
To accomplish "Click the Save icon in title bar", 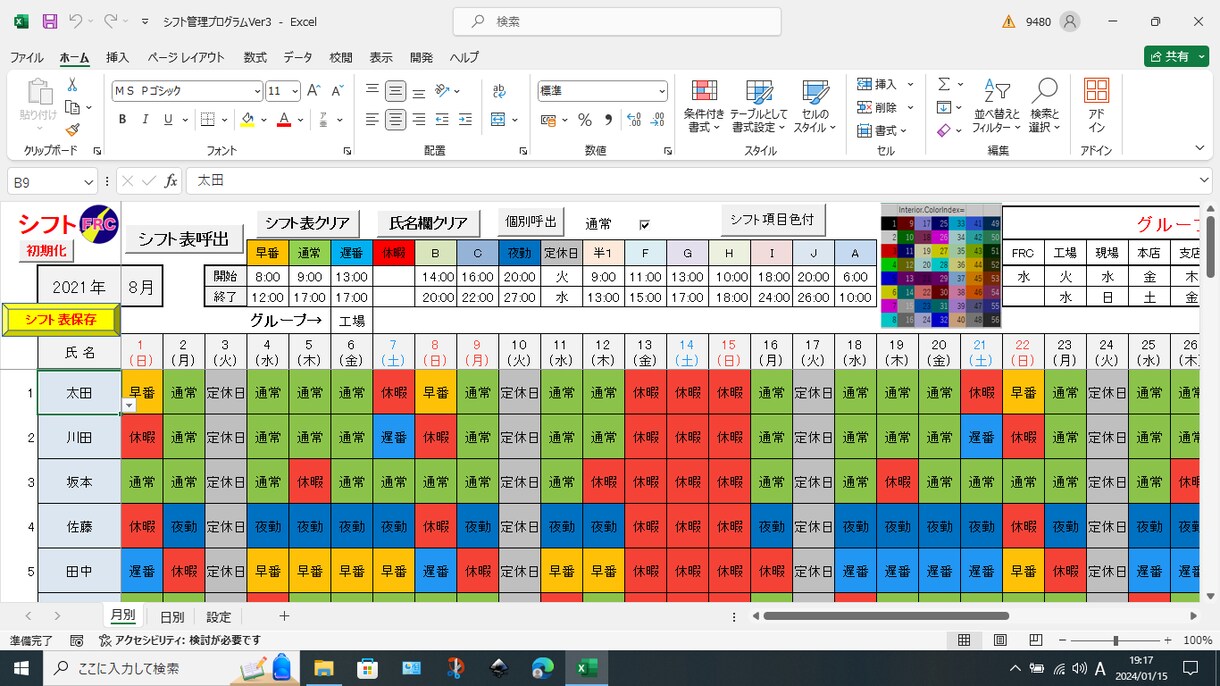I will 50,21.
